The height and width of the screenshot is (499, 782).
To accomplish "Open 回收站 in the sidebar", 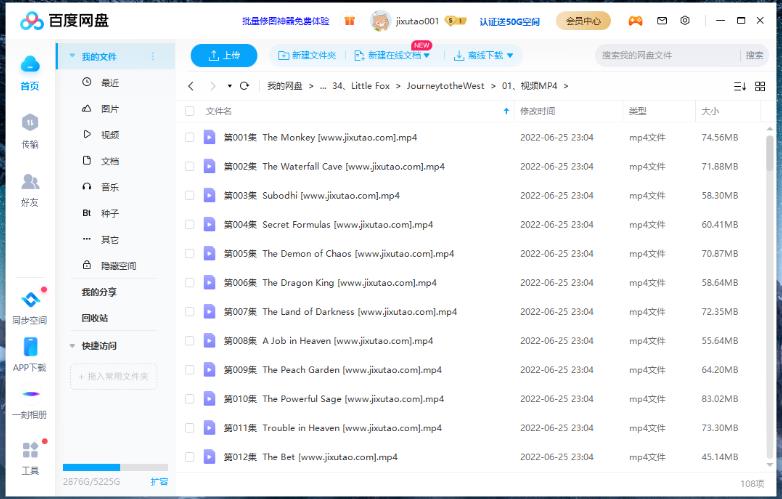I will tap(95, 318).
